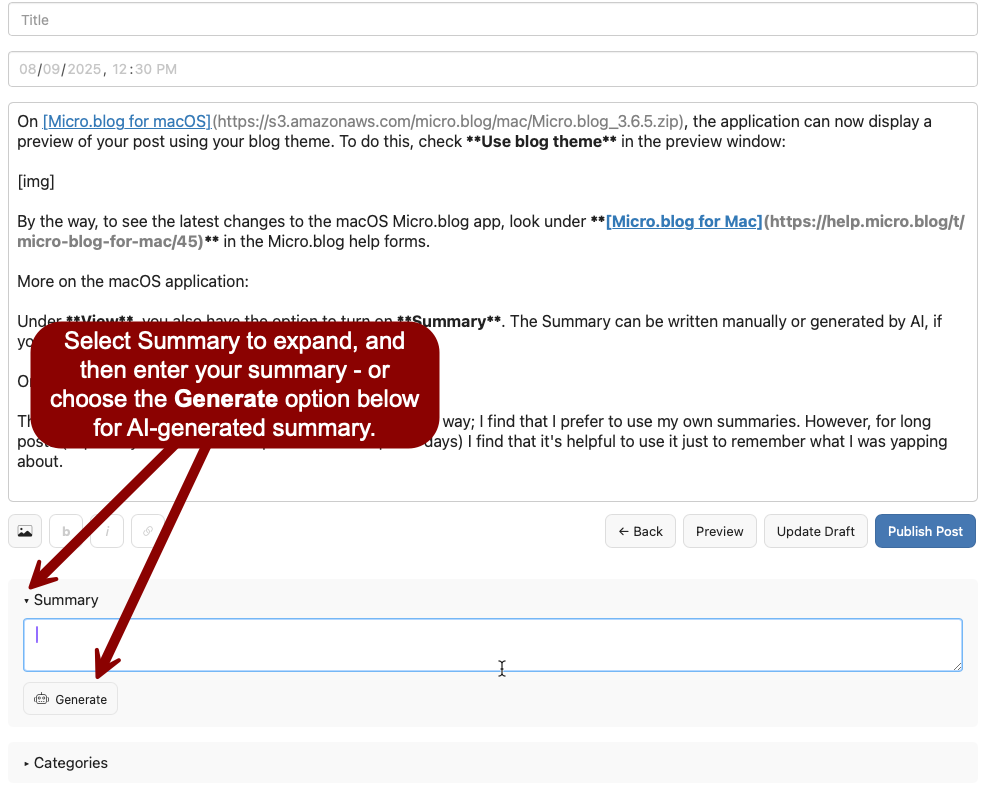The image size is (986, 785).
Task: Click the word 'about.' ending the post body
Action: pyautogui.click(x=40, y=462)
